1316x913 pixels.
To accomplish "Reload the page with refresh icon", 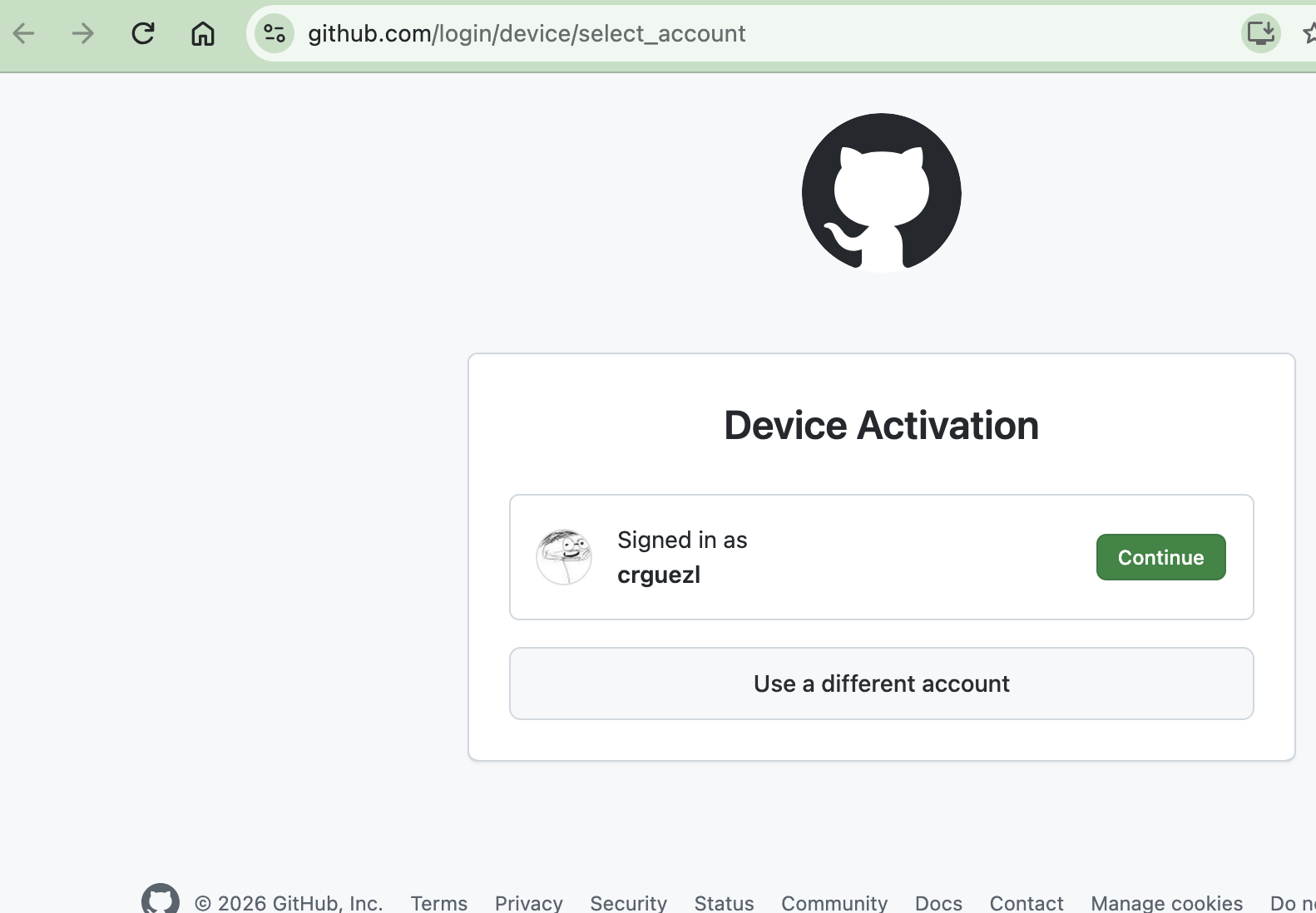I will (x=143, y=33).
